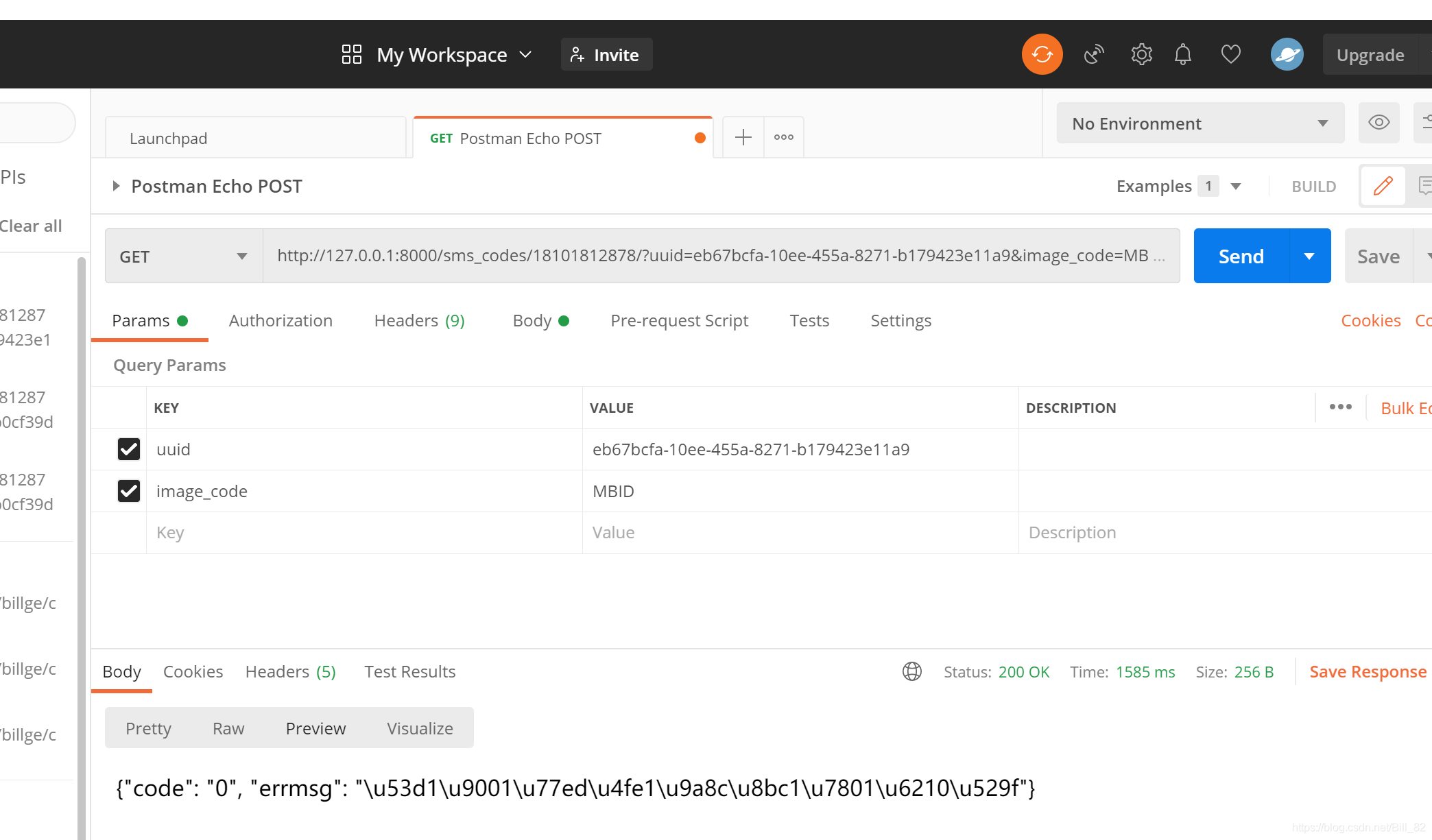Image resolution: width=1432 pixels, height=840 pixels.
Task: Click Bulk Edit link
Action: tap(1406, 408)
